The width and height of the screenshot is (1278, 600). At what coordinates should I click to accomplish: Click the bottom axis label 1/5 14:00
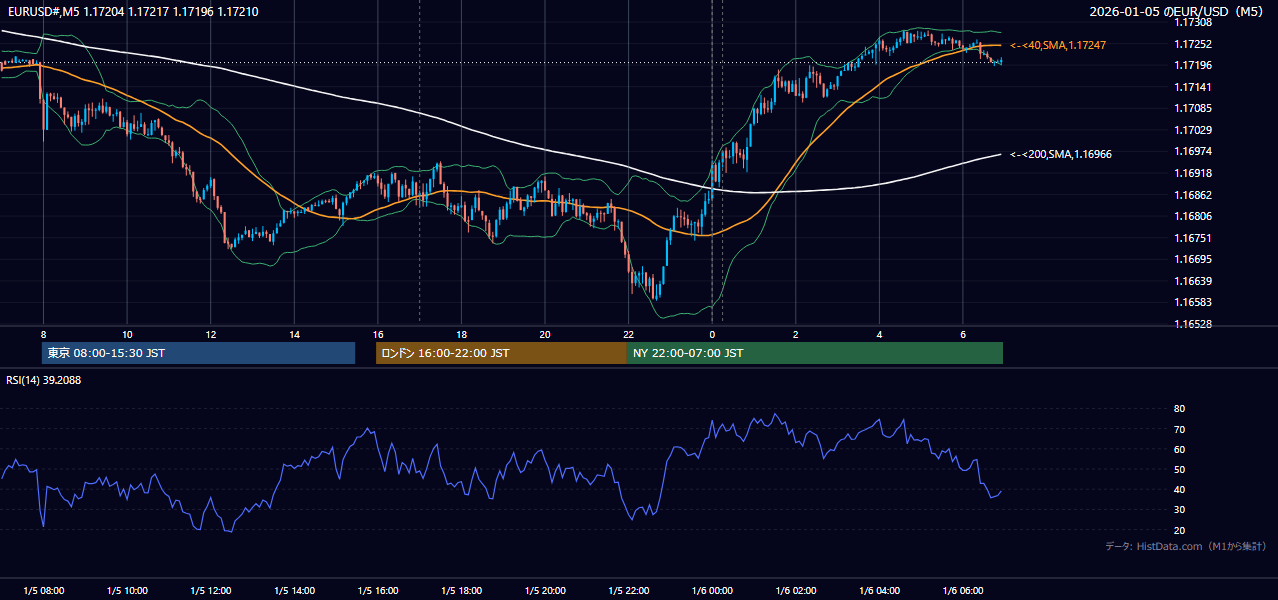click(294, 591)
